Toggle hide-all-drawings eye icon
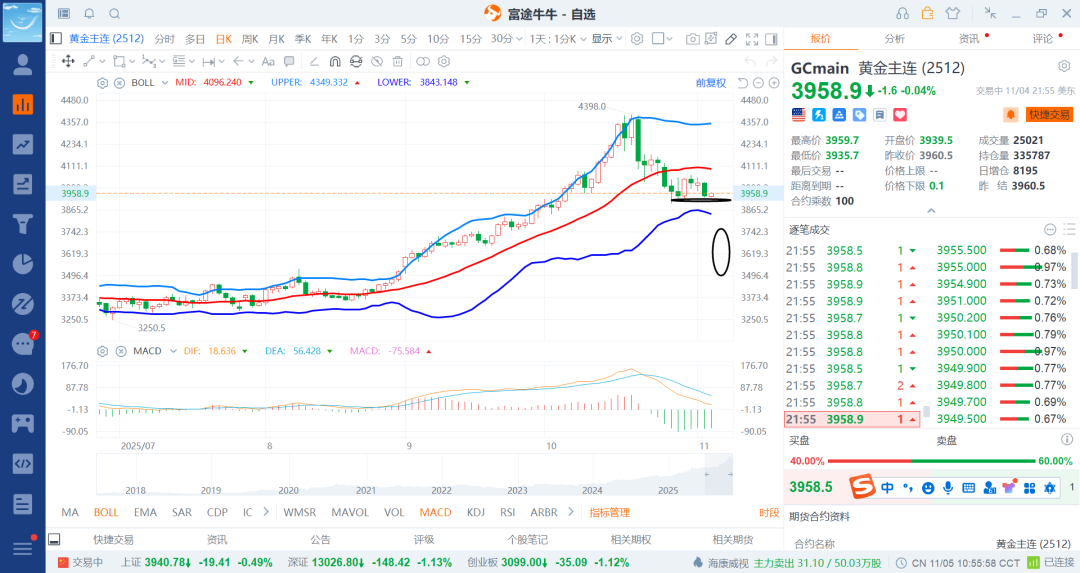 (377, 61)
